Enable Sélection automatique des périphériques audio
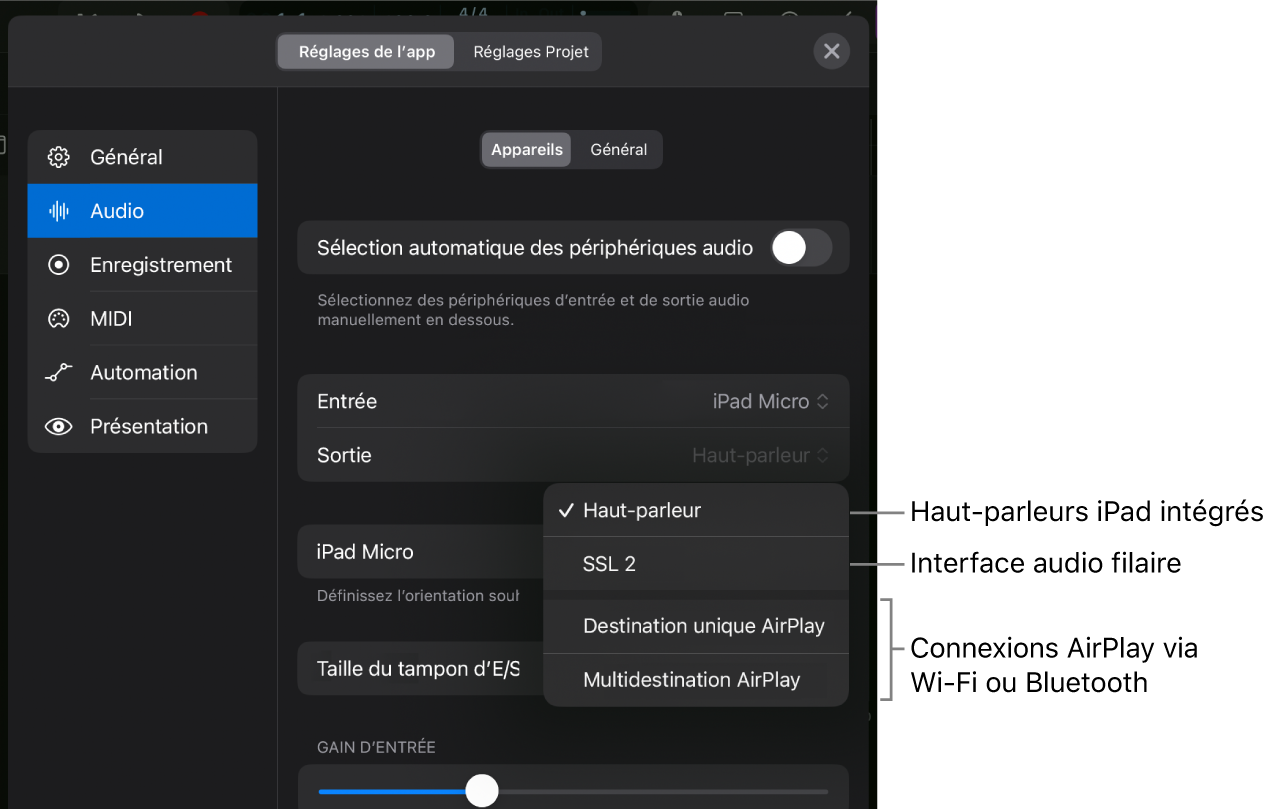This screenshot has height=811, width=1274. point(800,247)
